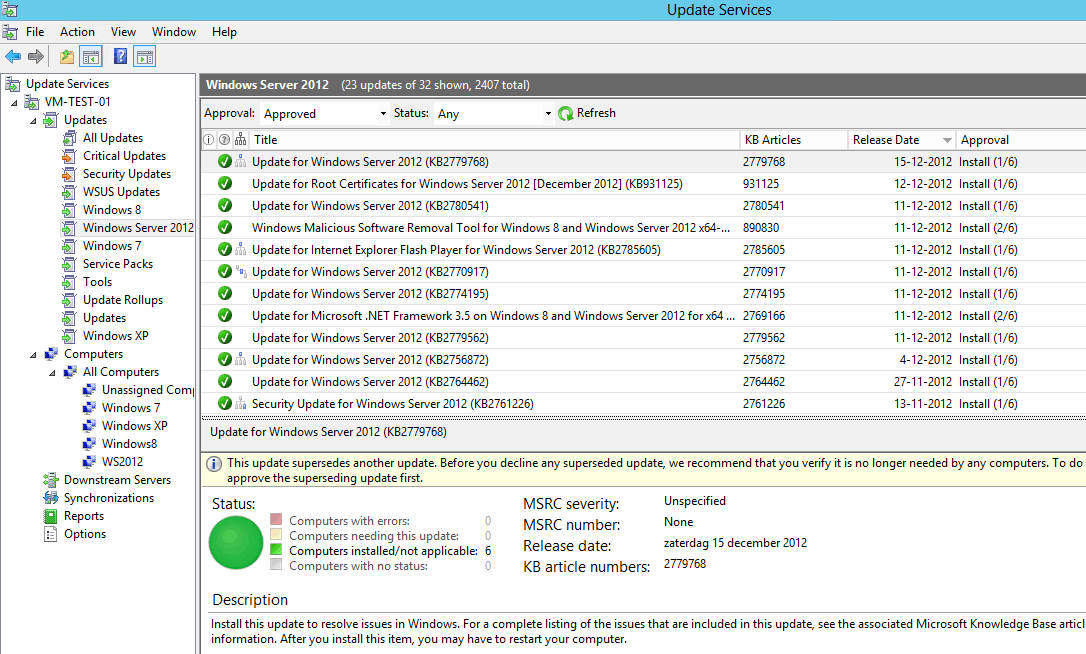Open Synchronizations node in the tree
The image size is (1086, 654).
108,498
